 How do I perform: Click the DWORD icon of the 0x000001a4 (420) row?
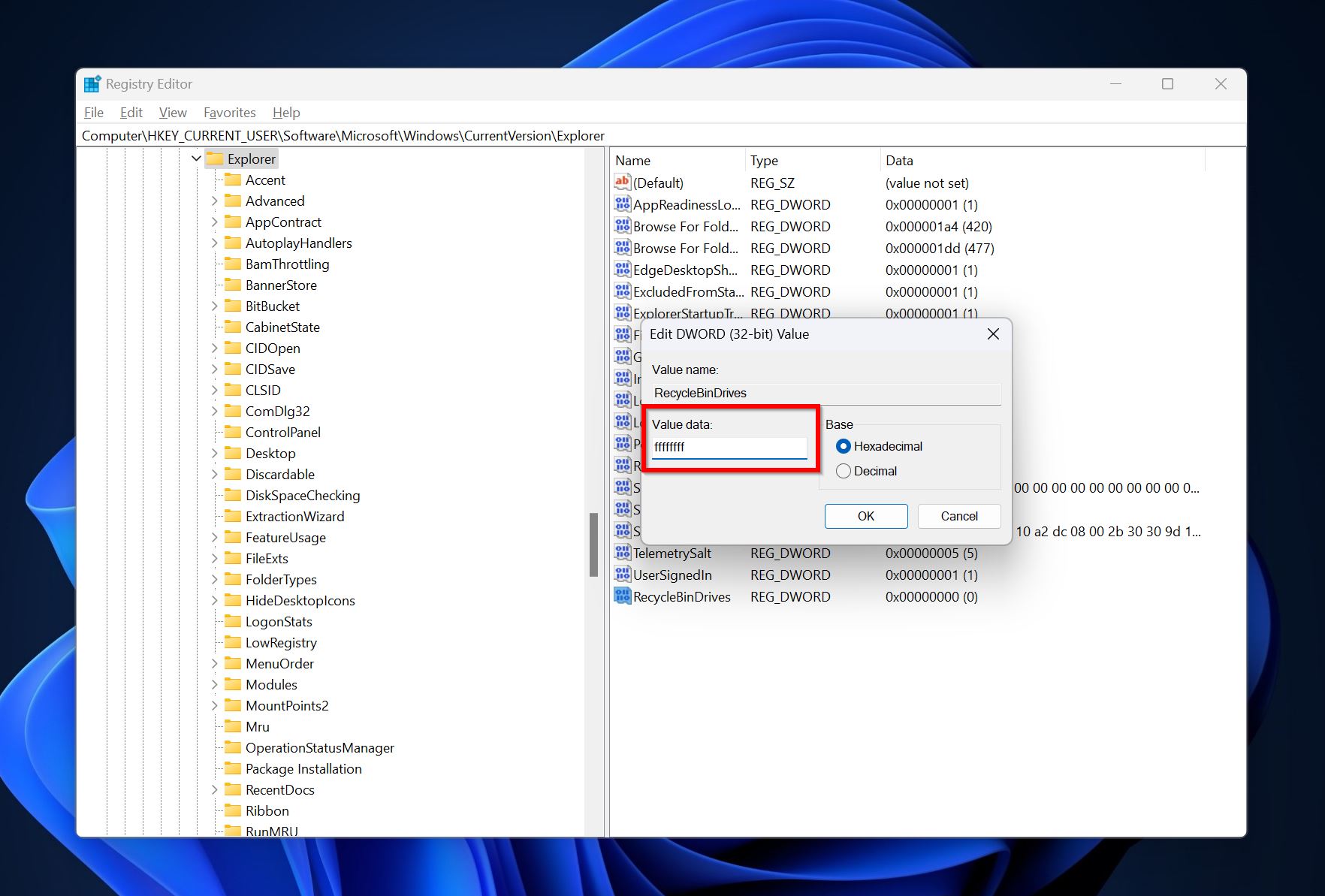[622, 225]
